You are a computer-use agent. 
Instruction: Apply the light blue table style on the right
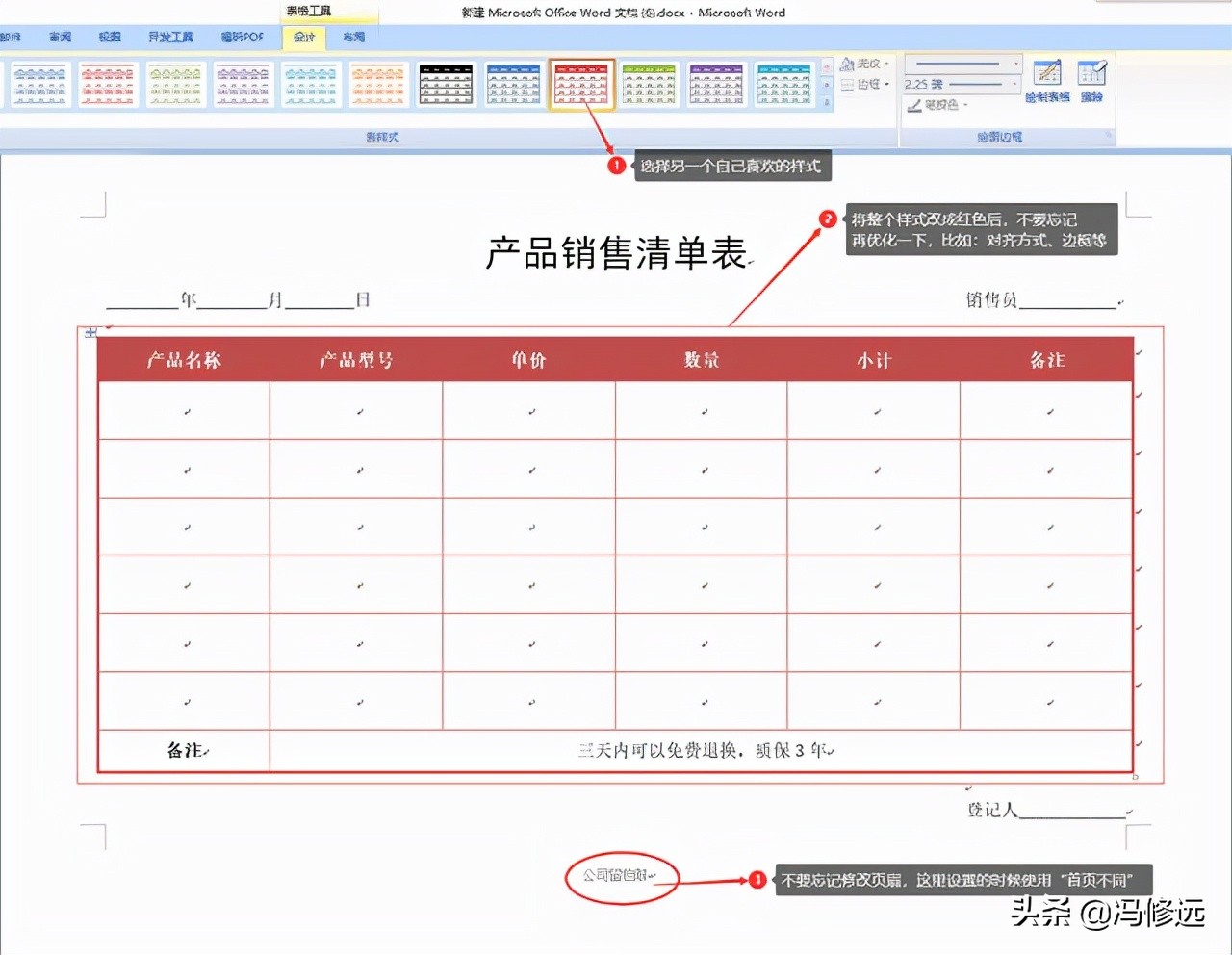point(783,84)
